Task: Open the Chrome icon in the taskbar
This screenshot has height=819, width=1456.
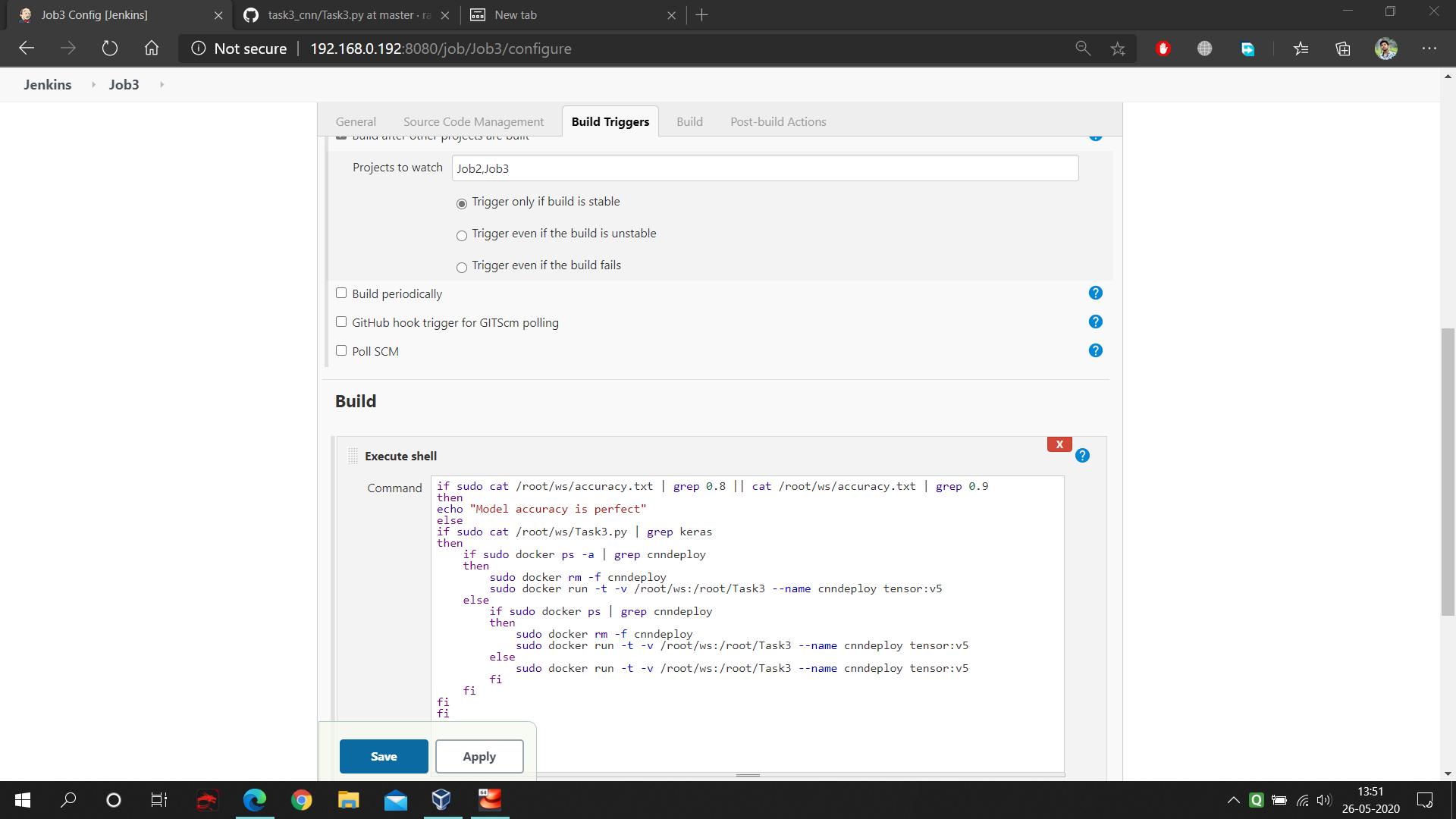Action: click(x=301, y=800)
